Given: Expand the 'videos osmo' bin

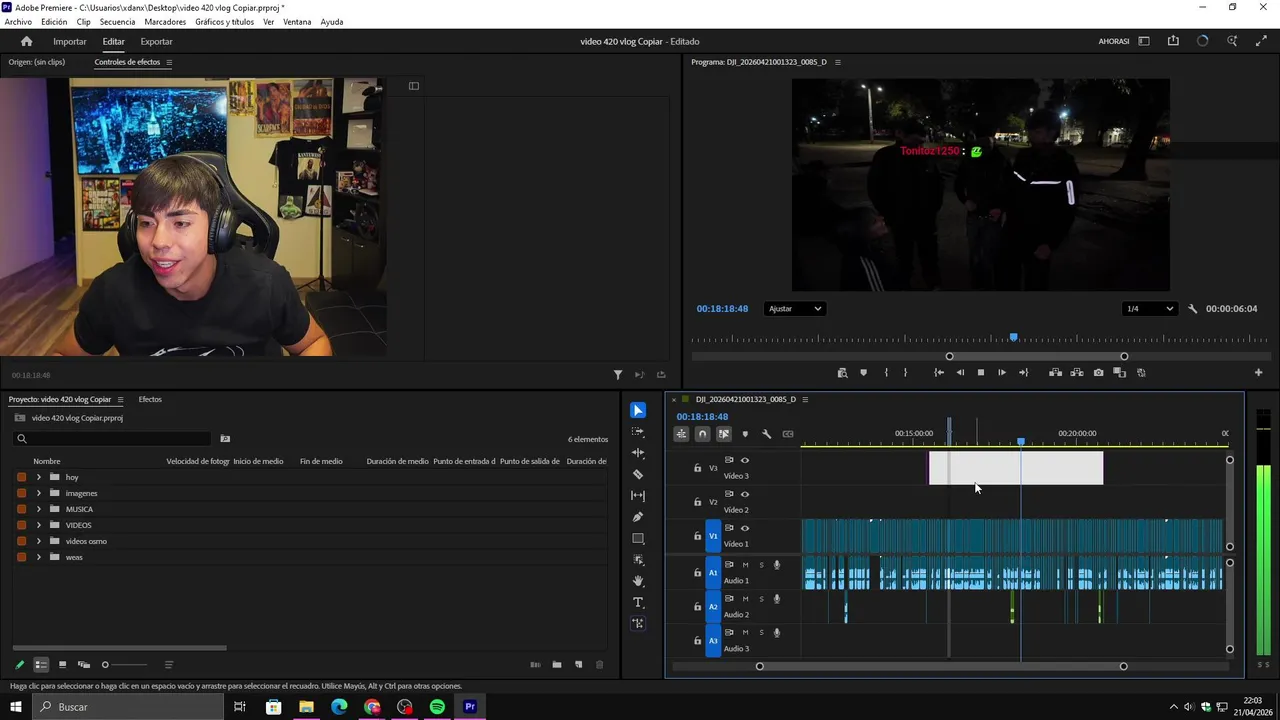Looking at the screenshot, I should (x=39, y=541).
